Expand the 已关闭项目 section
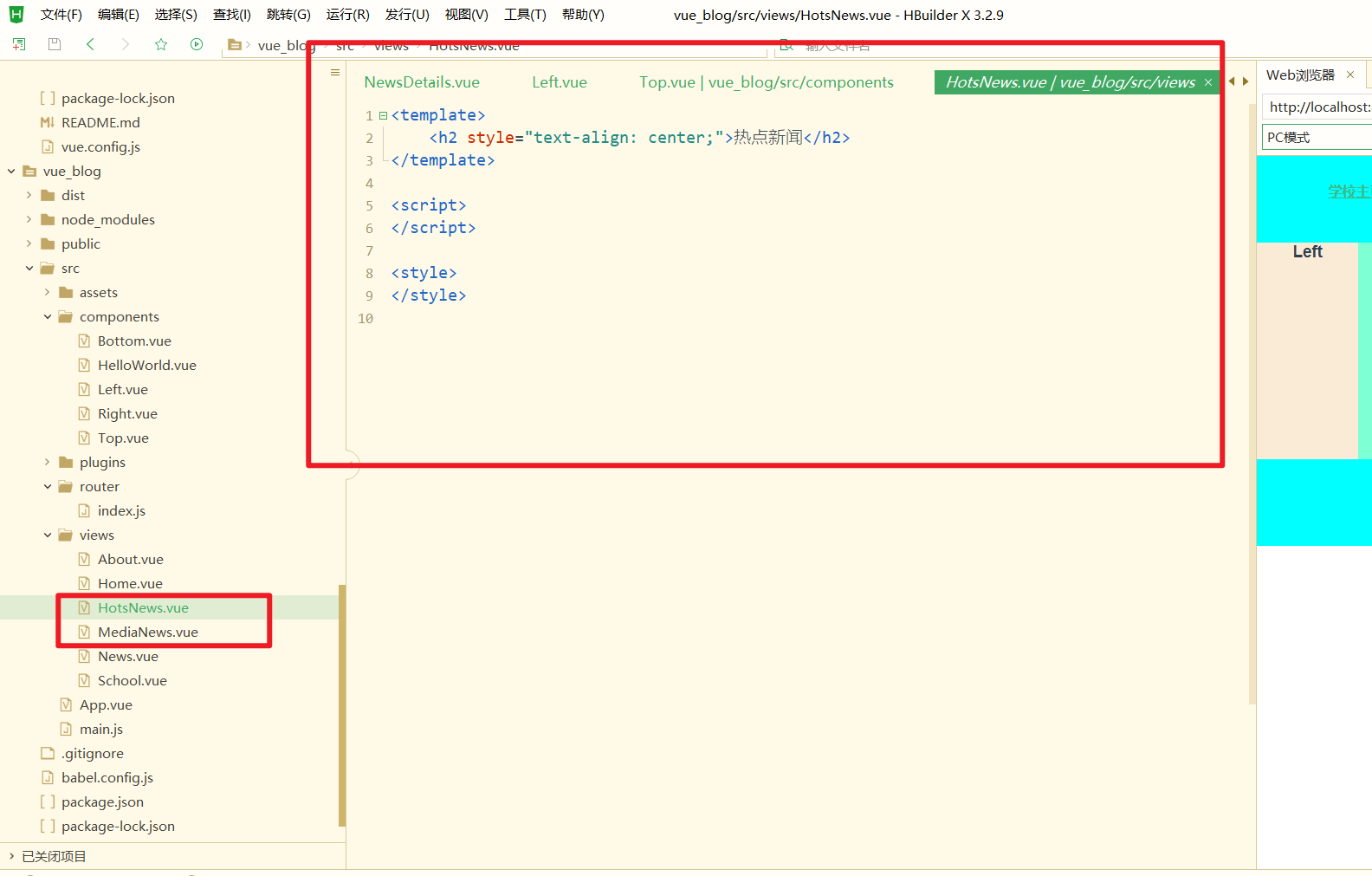 coord(11,856)
